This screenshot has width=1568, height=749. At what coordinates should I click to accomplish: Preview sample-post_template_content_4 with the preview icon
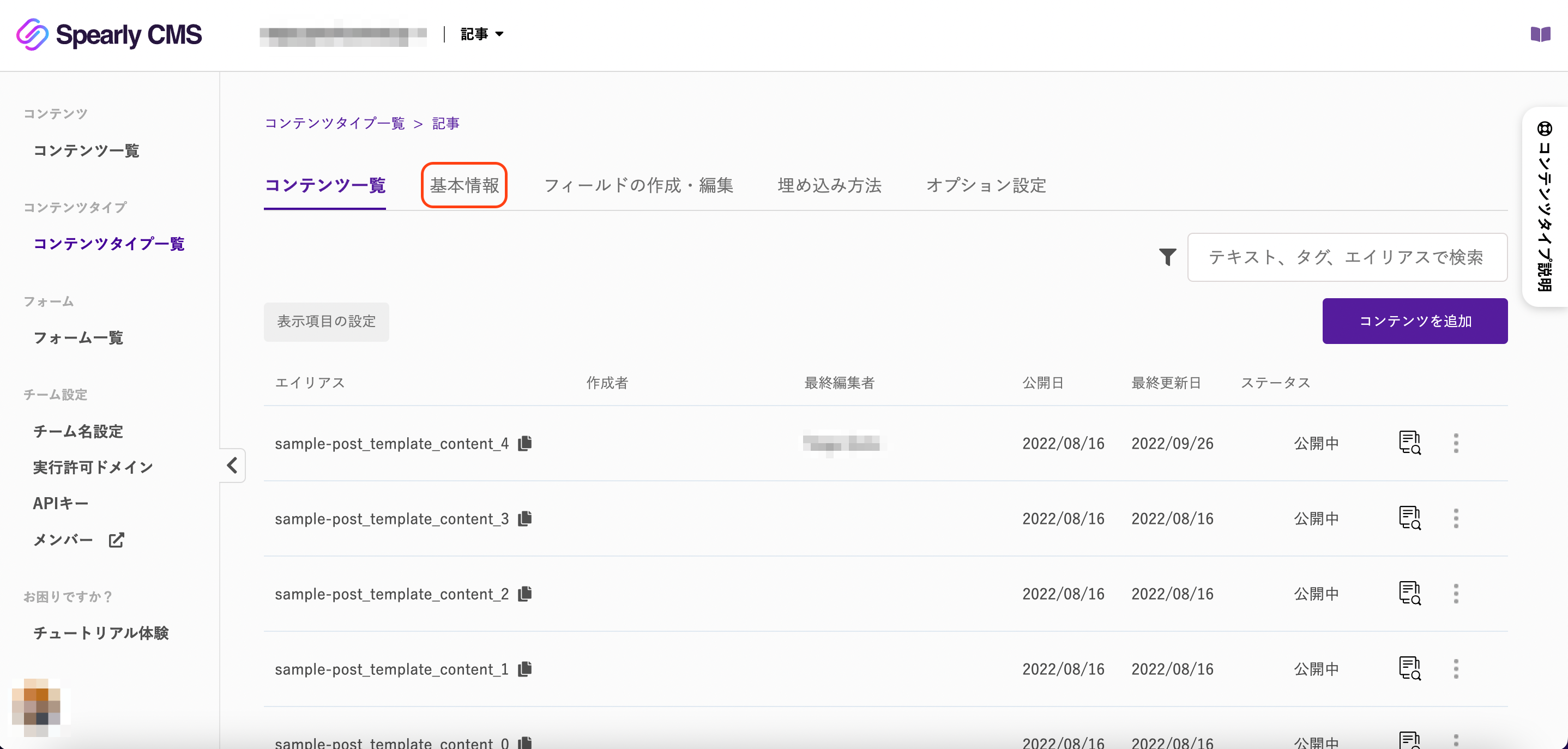tap(1409, 443)
